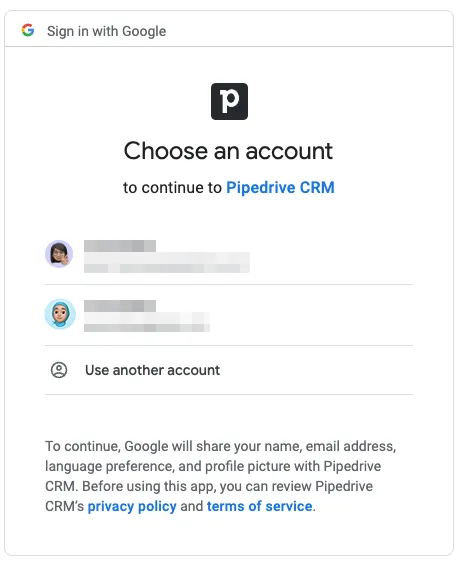Click the divider line between the two accounts

point(229,284)
